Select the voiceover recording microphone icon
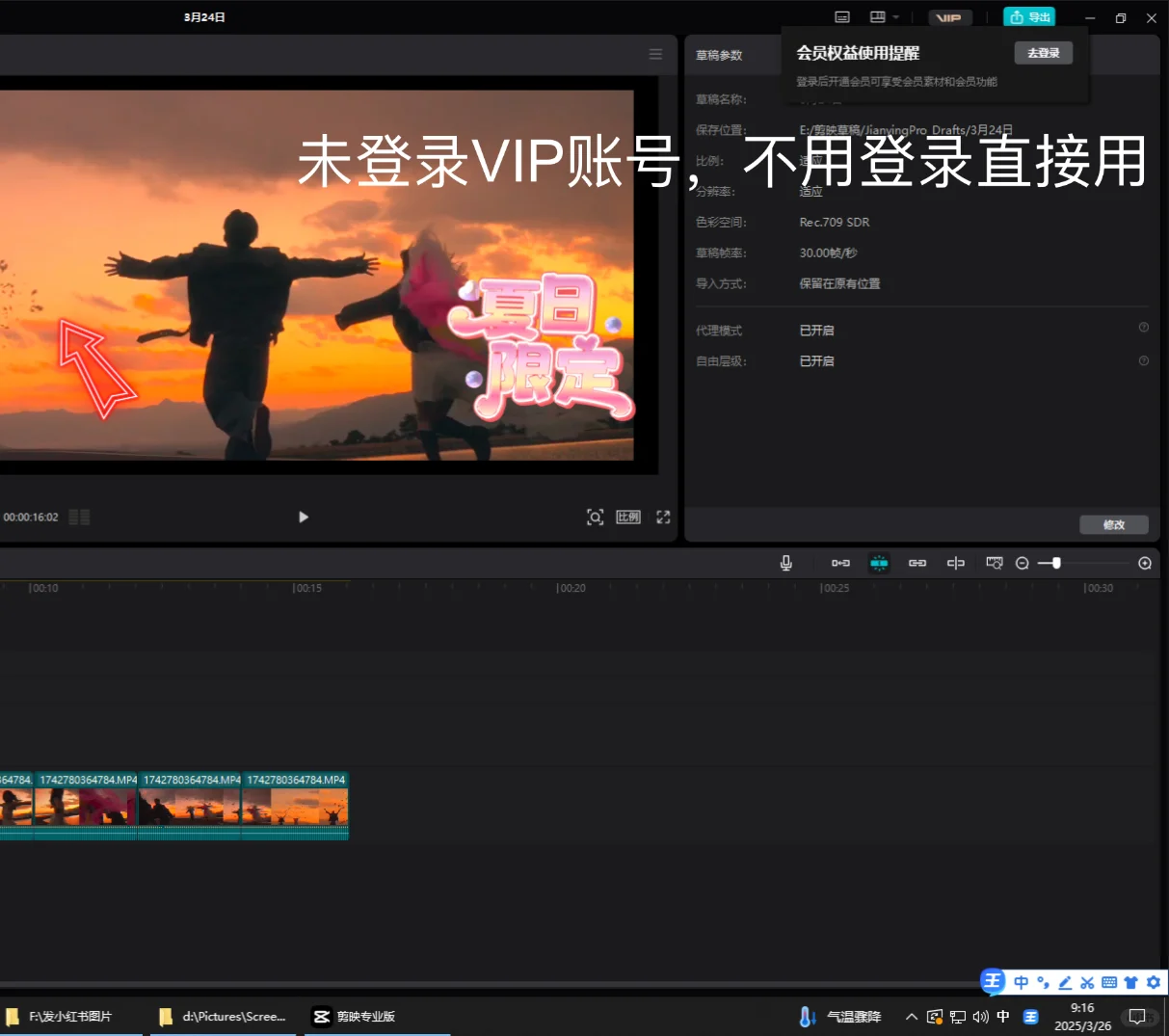 785,563
